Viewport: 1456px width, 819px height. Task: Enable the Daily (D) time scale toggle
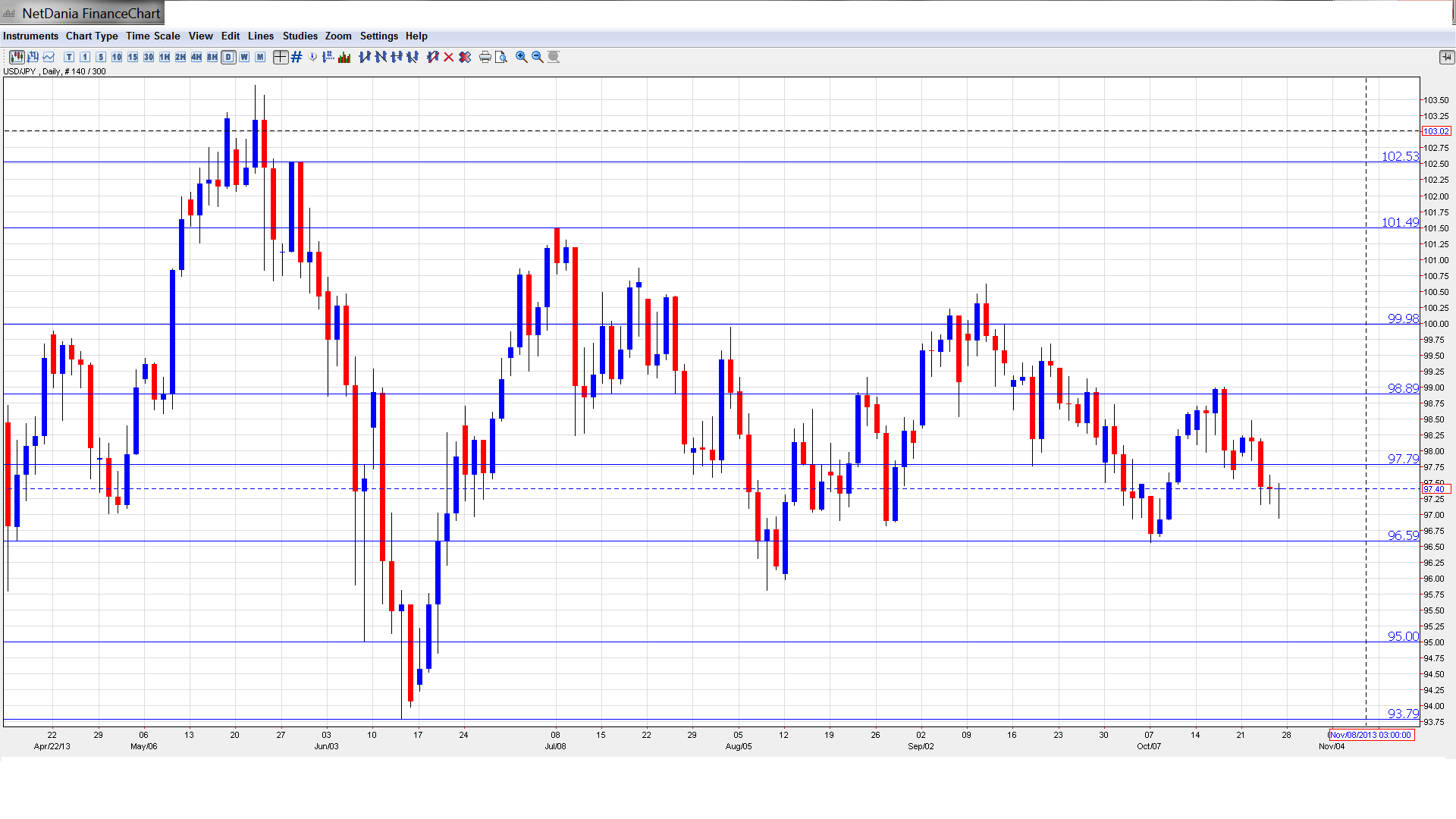[228, 57]
